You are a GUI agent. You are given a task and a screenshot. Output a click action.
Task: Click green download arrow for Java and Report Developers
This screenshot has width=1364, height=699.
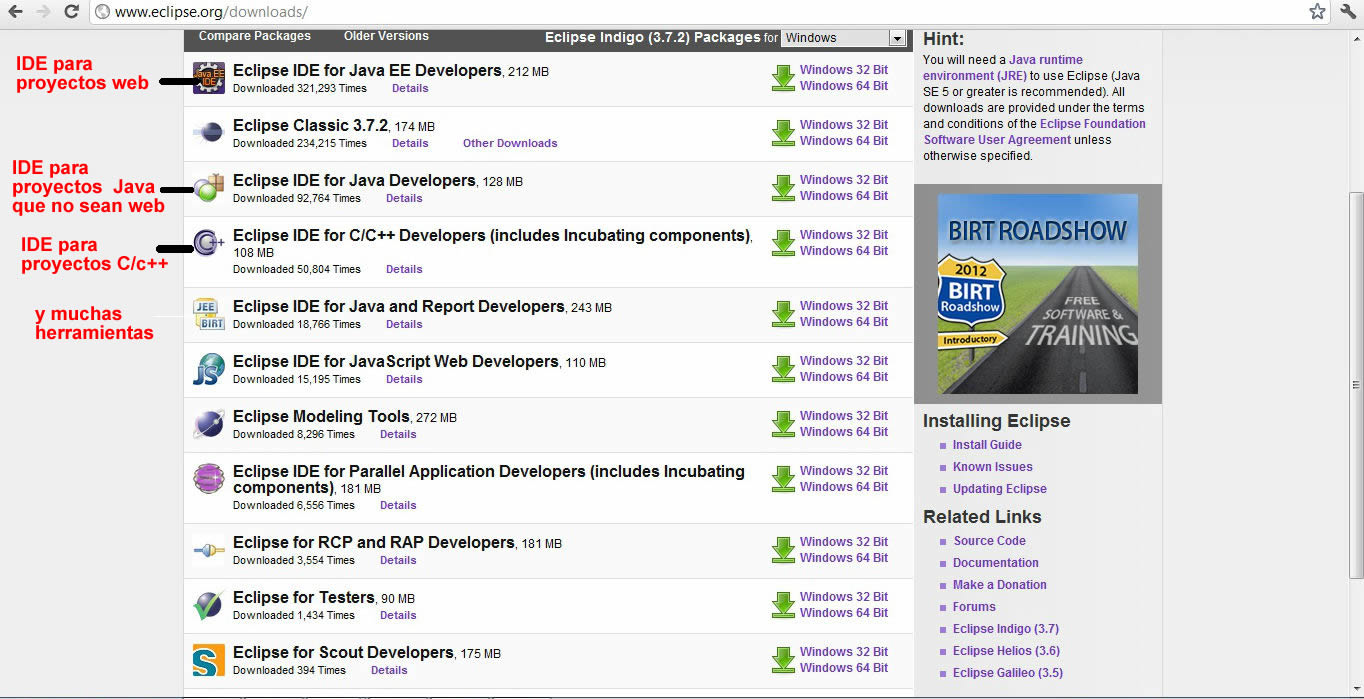[x=783, y=314]
